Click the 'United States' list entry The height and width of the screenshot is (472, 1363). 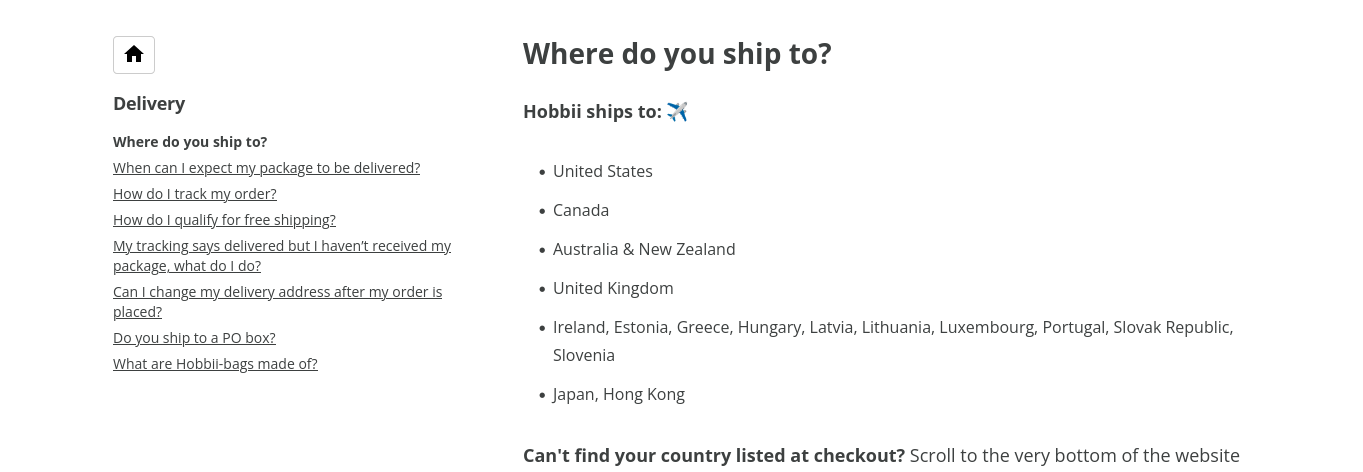[603, 171]
